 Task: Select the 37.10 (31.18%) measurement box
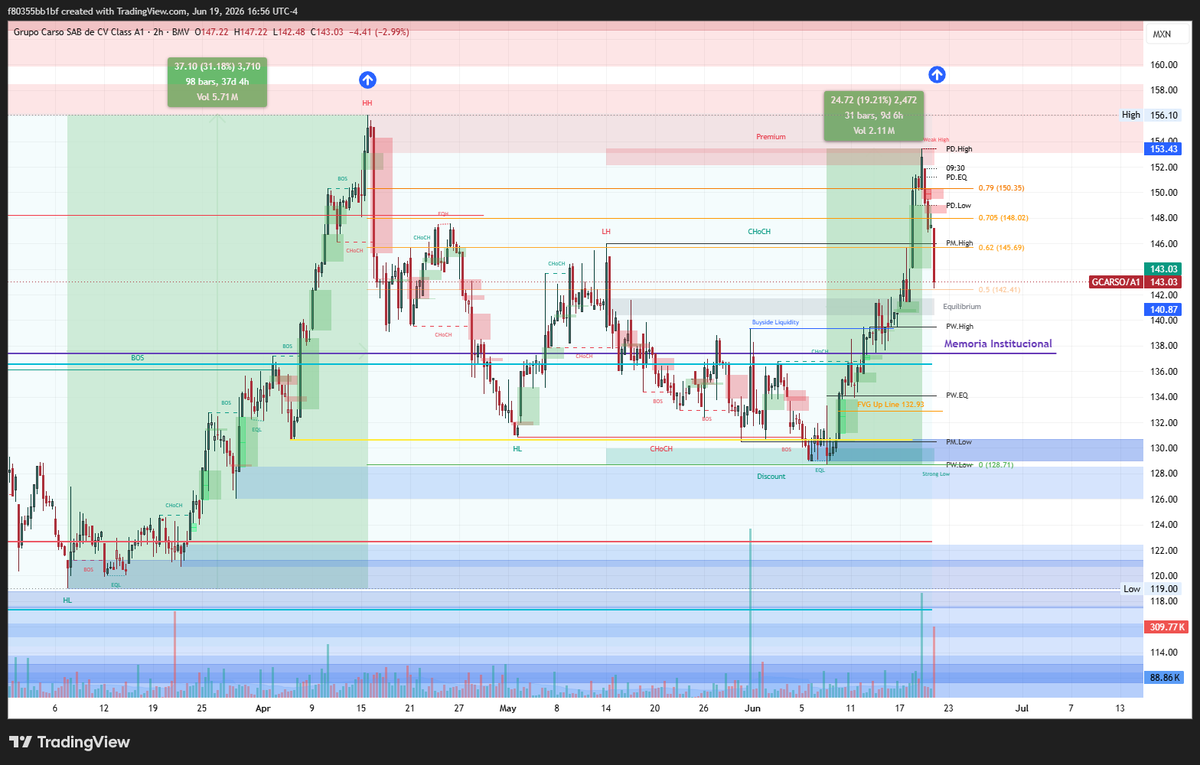217,82
